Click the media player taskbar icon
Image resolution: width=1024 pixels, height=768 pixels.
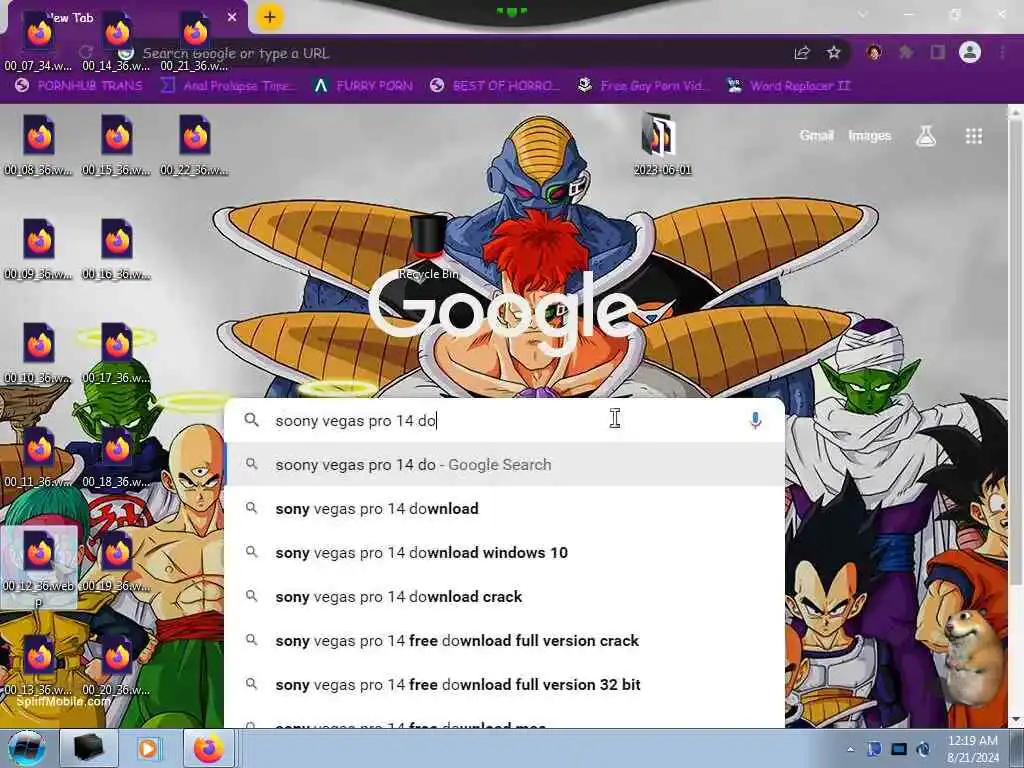click(148, 748)
